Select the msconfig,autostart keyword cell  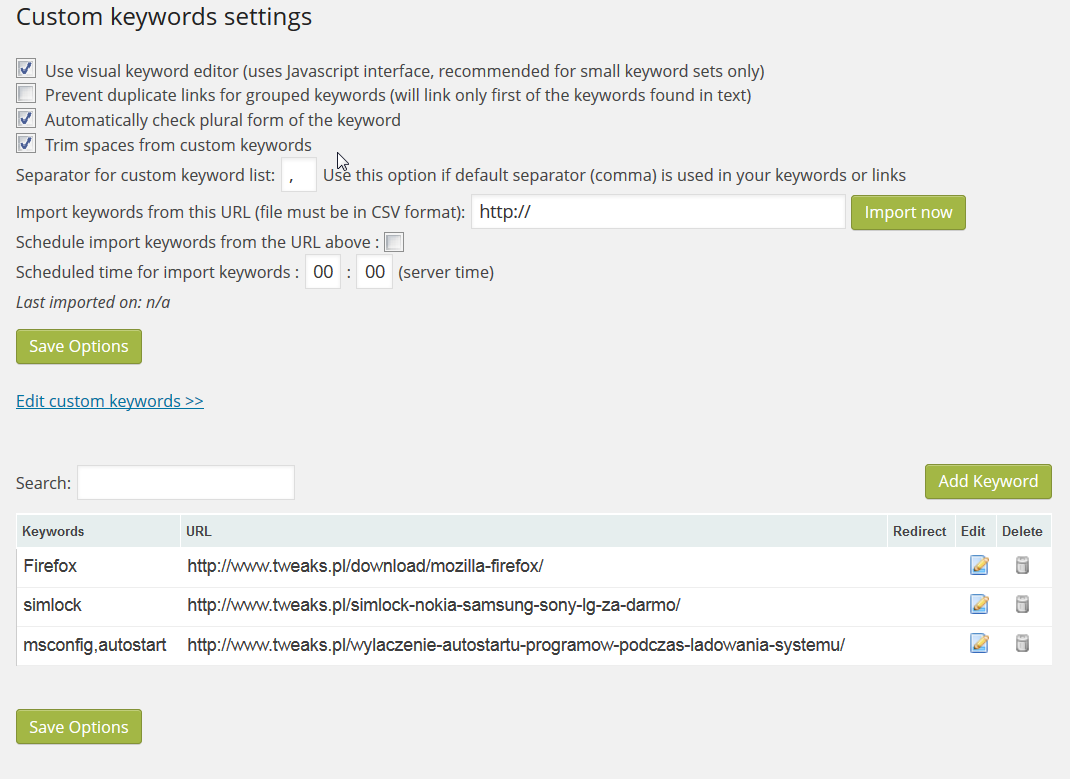99,645
